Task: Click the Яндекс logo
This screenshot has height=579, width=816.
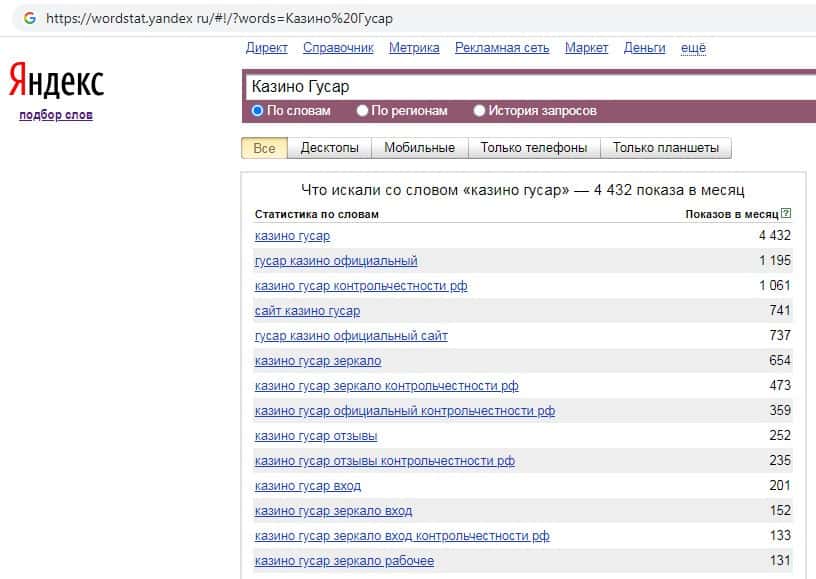Action: [56, 80]
